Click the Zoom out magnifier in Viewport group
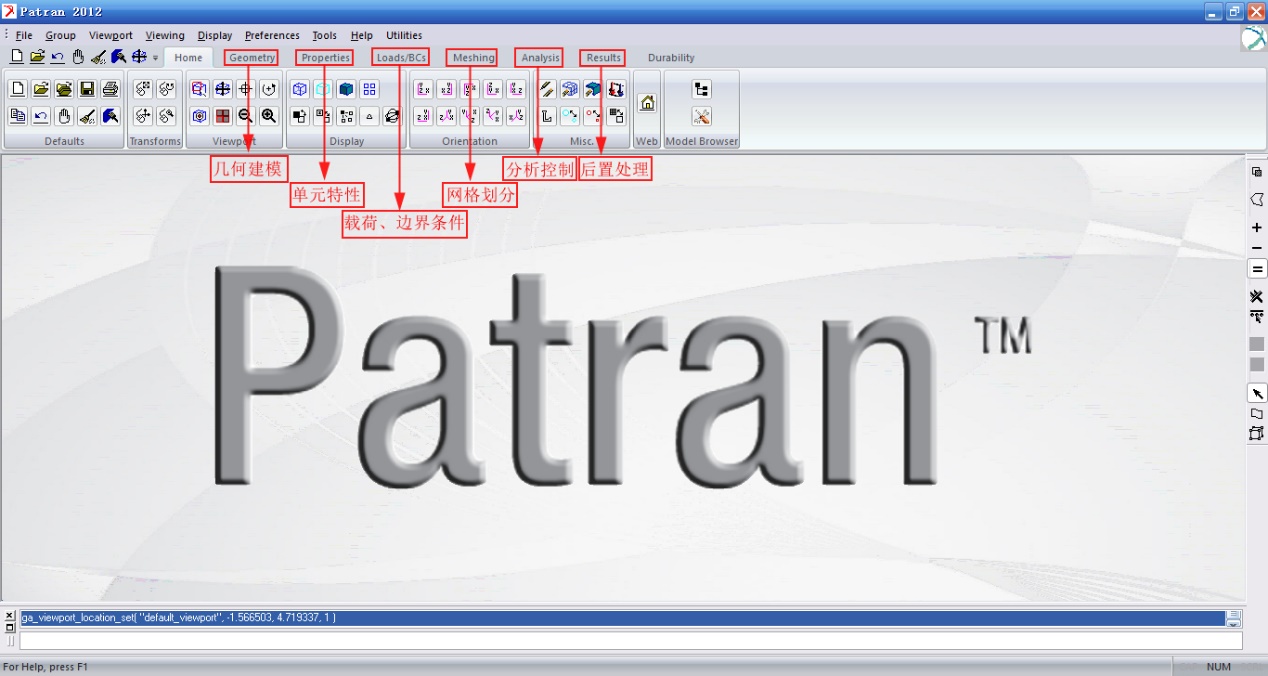This screenshot has width=1268, height=676. (x=246, y=116)
